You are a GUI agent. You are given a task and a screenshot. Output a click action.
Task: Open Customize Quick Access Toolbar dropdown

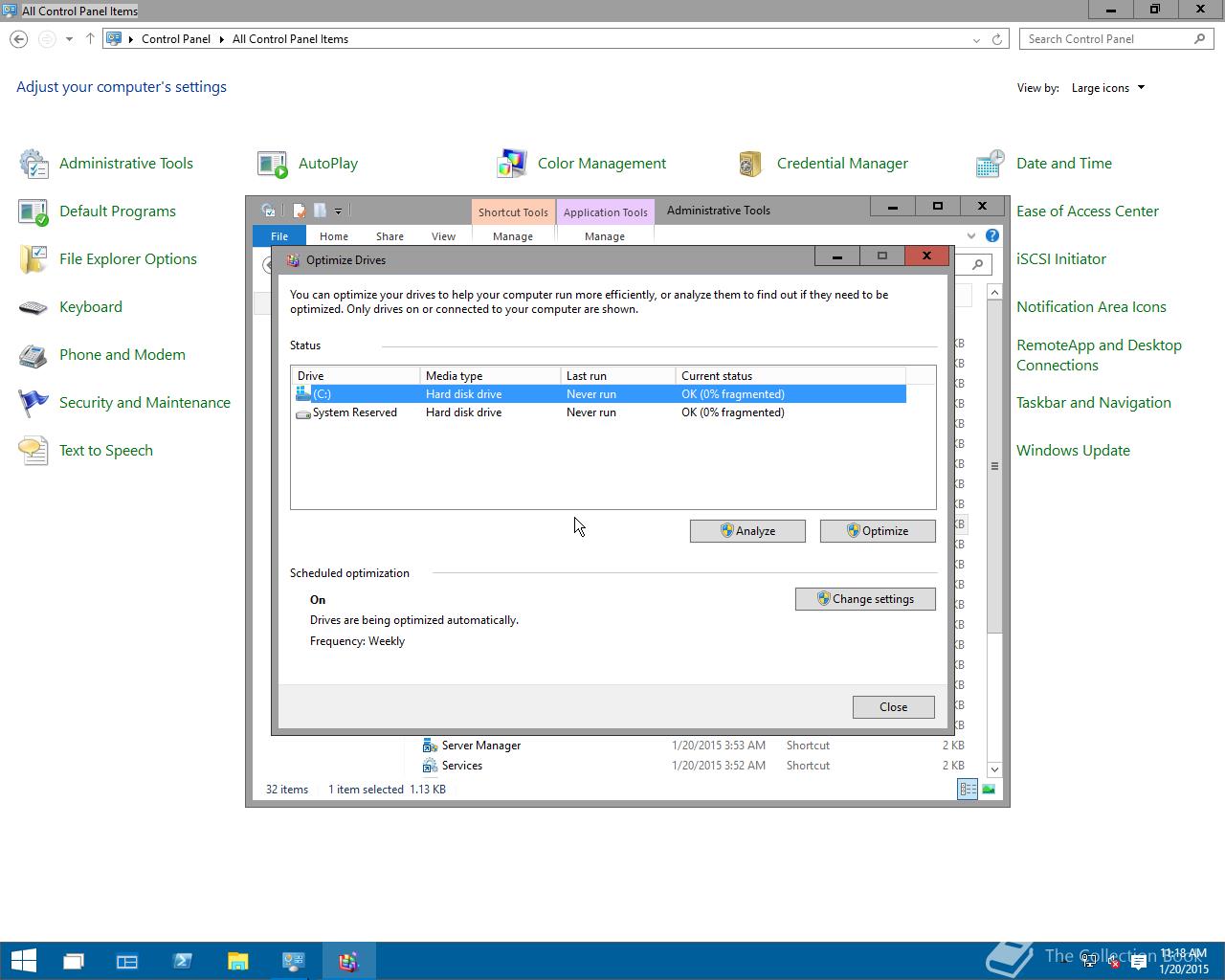[338, 211]
